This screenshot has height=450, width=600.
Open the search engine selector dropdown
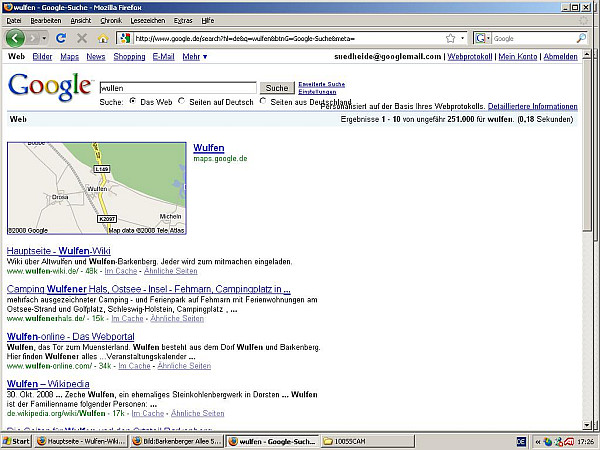[489, 38]
